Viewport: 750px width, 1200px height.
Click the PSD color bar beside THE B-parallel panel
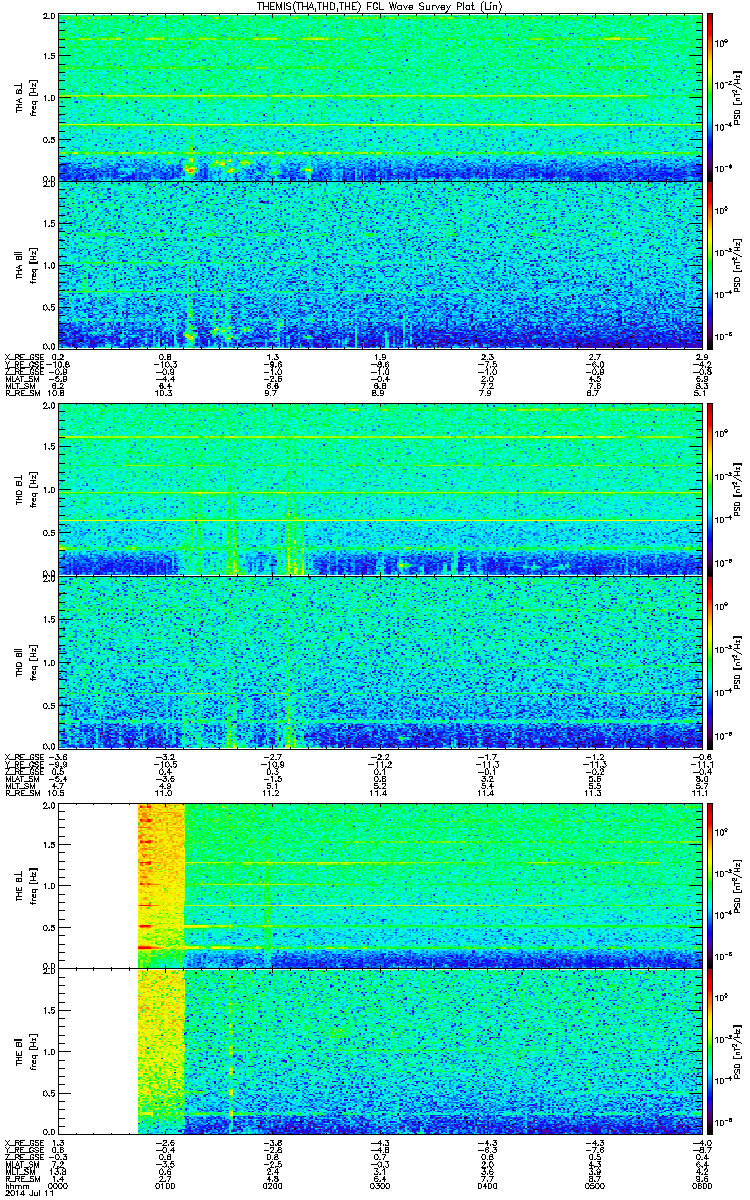[710, 1052]
